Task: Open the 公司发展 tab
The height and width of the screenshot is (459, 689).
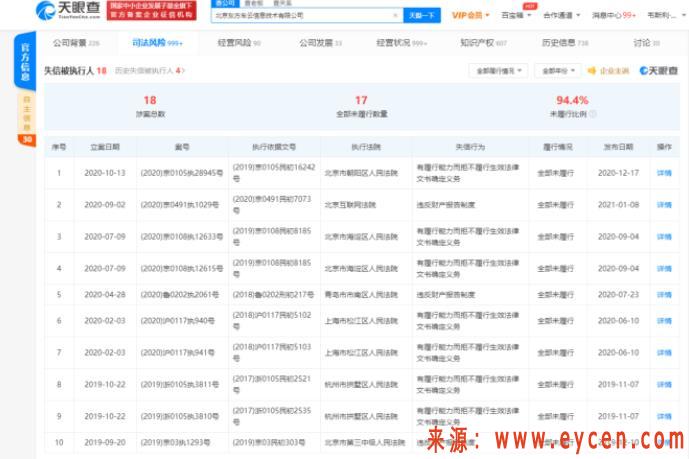Action: pos(320,43)
